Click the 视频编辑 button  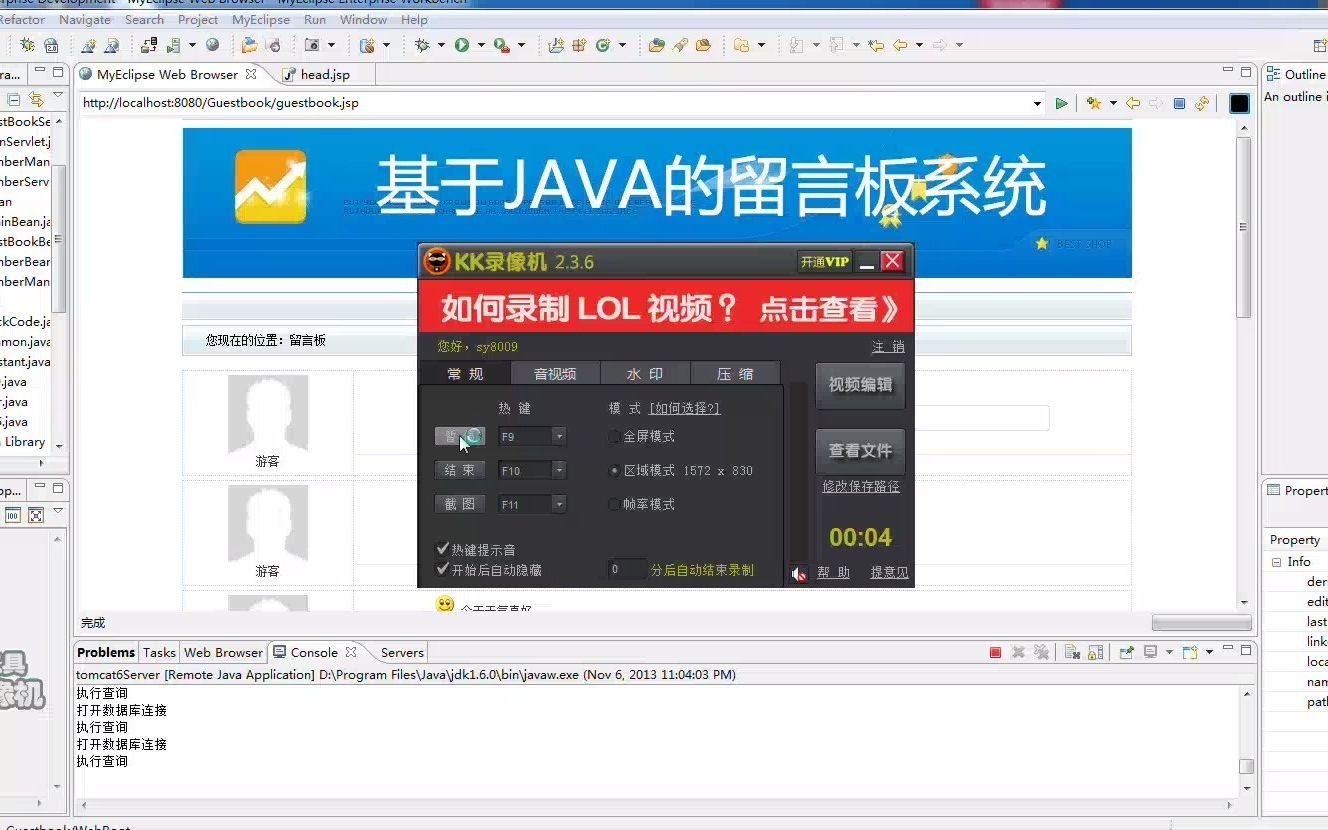click(860, 385)
